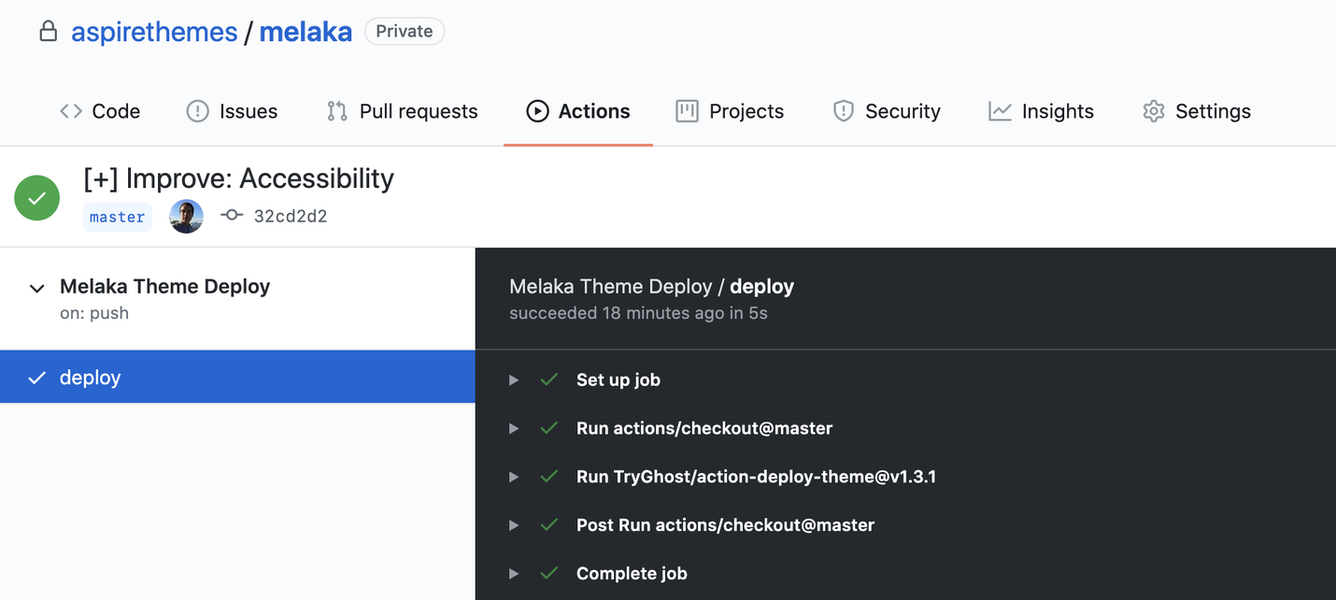Click the commit author avatar
Screen dimensions: 1336x600
click(186, 216)
